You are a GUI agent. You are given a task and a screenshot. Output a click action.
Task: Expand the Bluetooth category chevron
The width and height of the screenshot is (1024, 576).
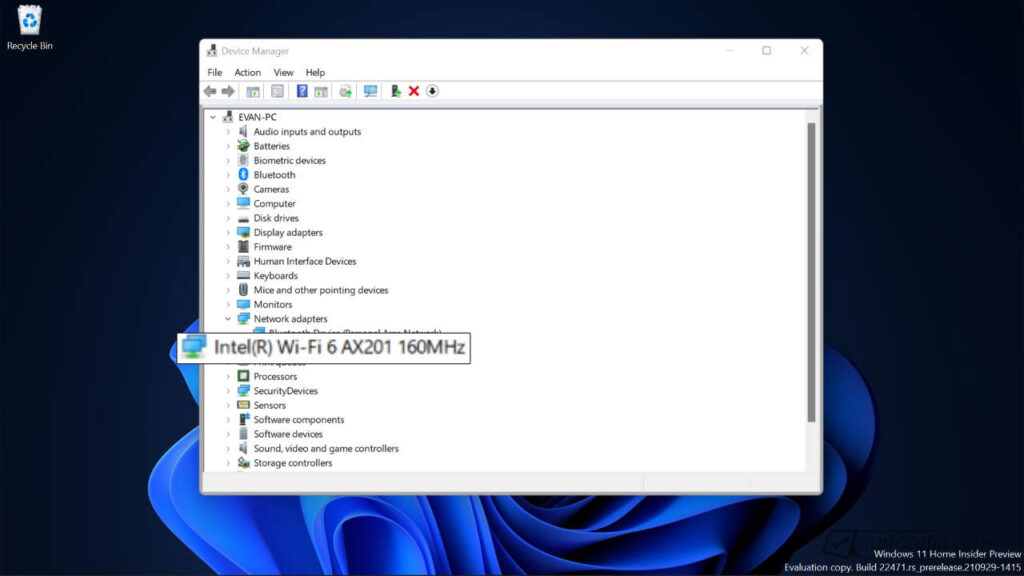[228, 174]
